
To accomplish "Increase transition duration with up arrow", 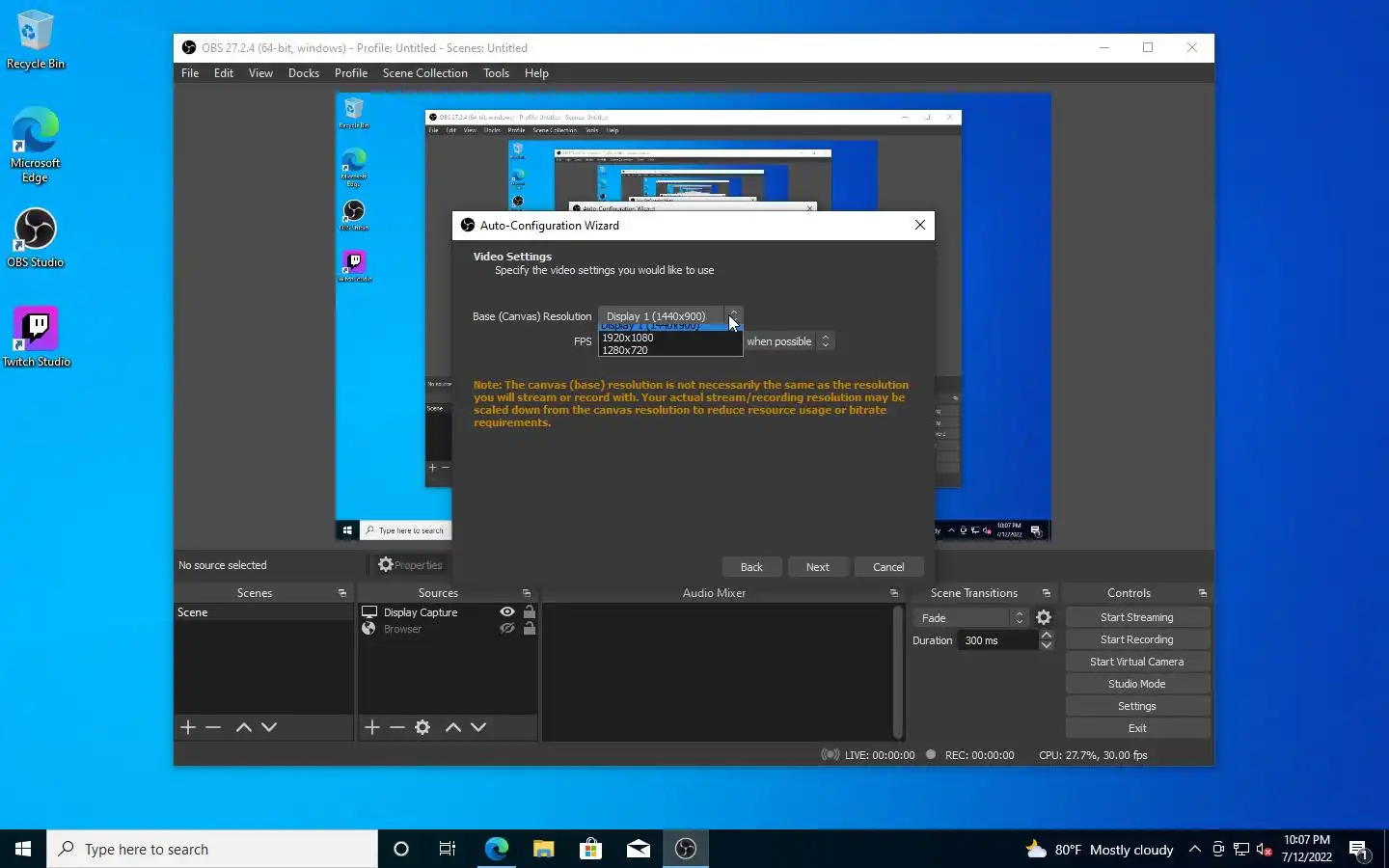I will pos(1047,636).
